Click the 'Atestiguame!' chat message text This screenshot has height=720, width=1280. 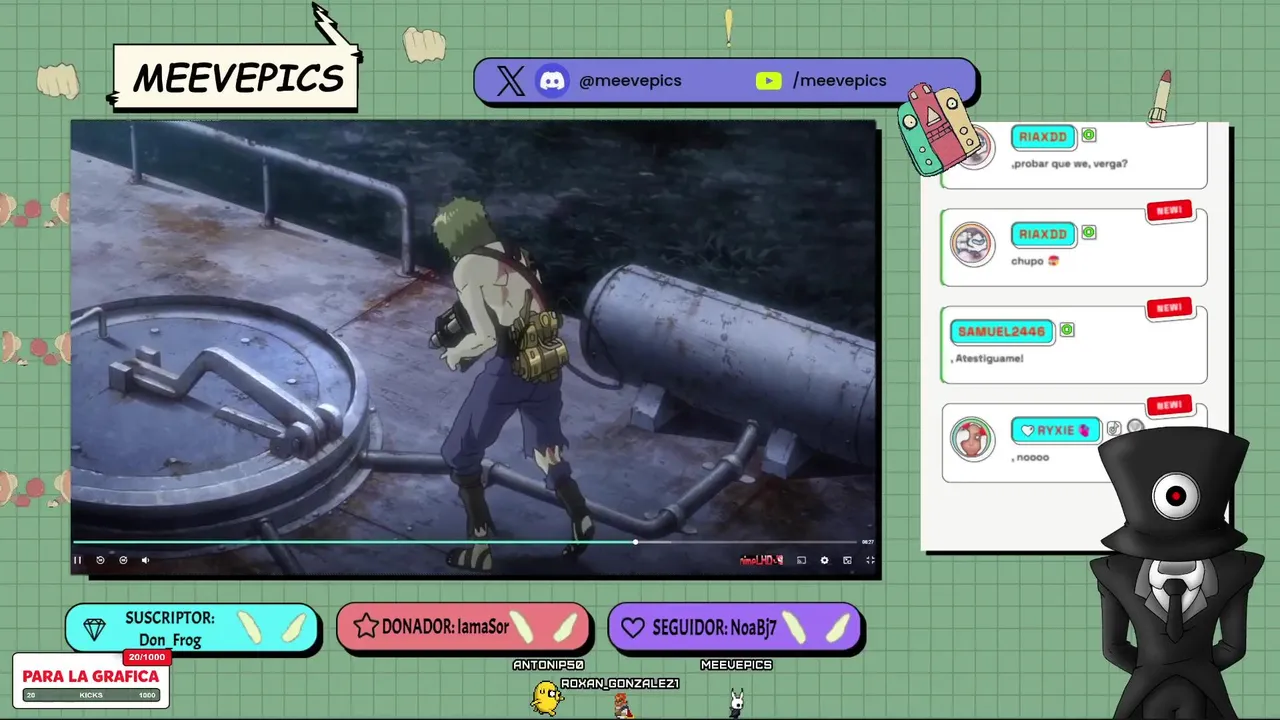click(988, 358)
